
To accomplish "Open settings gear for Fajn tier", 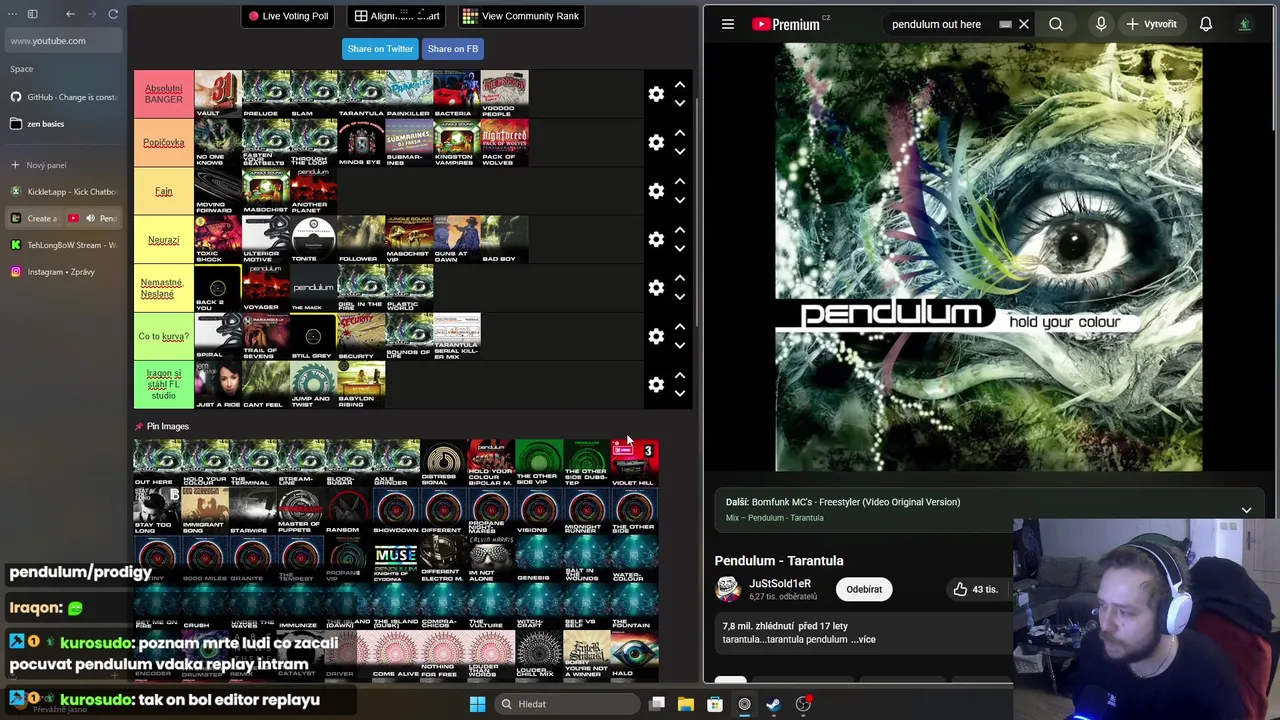I will (x=656, y=191).
